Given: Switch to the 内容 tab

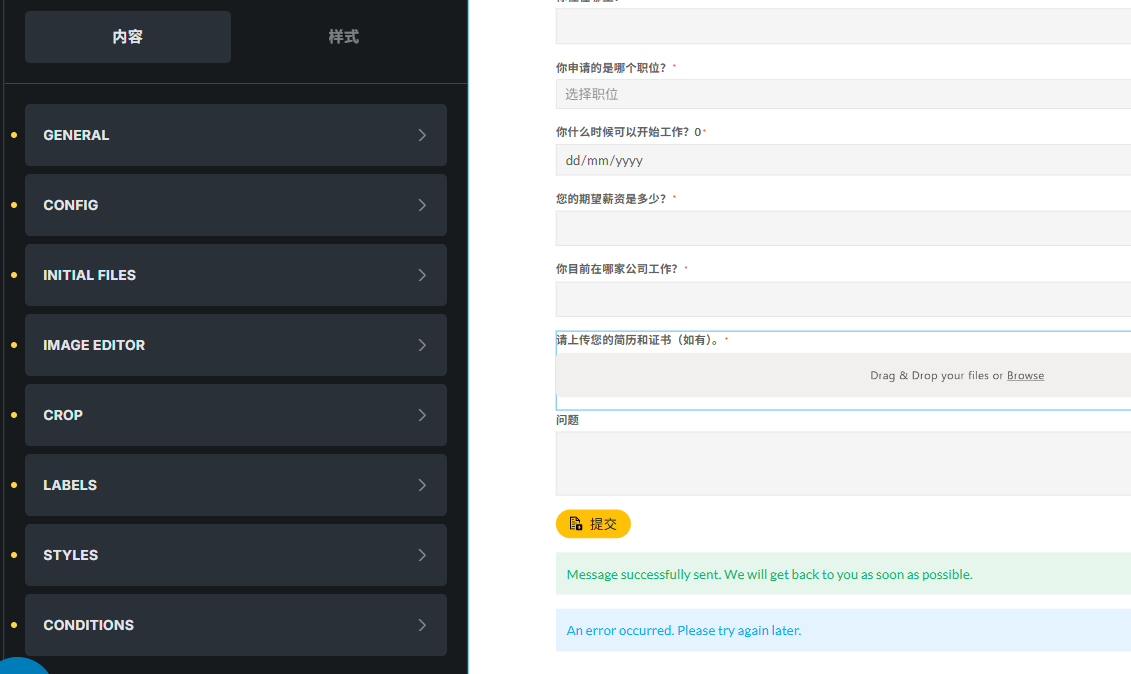Looking at the screenshot, I should click(128, 37).
